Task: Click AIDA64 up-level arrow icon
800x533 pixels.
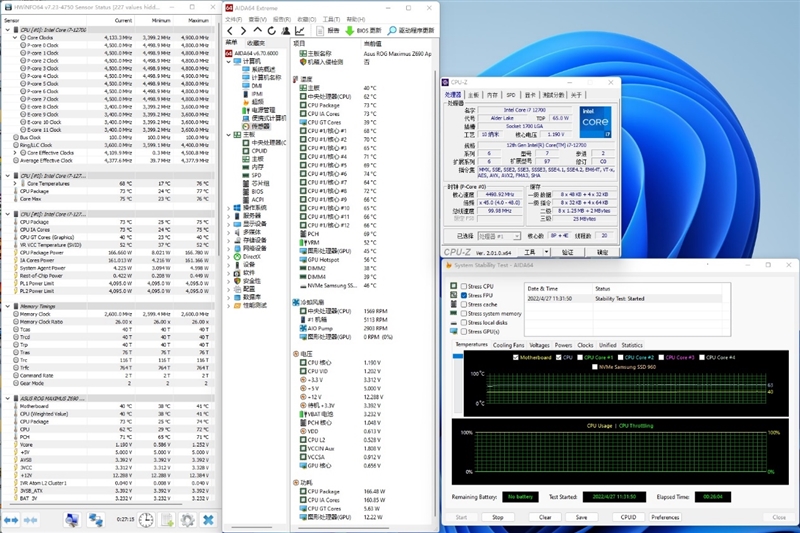Action: [257, 31]
